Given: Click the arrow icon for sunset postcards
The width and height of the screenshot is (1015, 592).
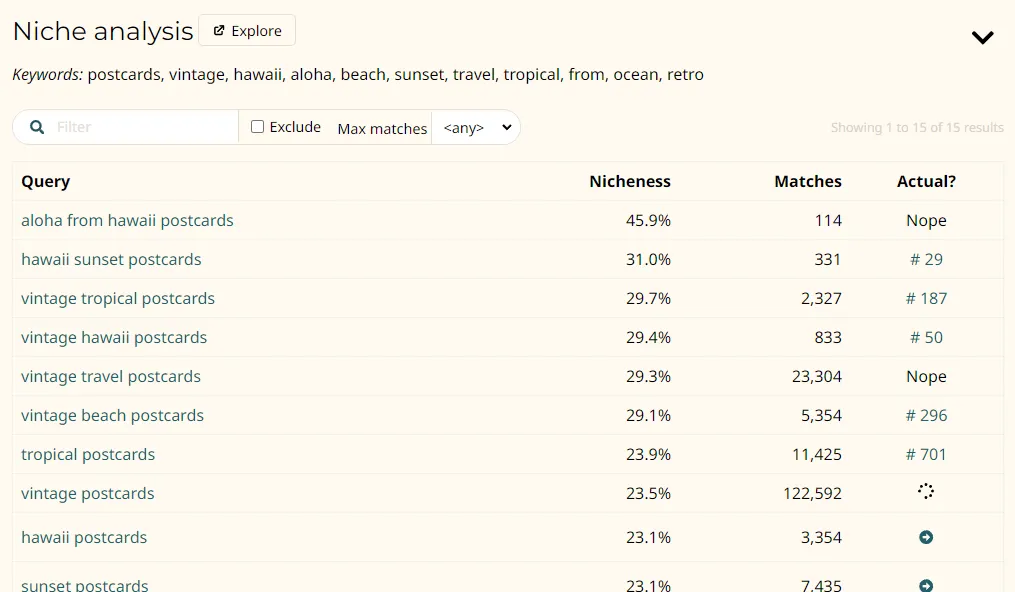Looking at the screenshot, I should click(x=925, y=585).
